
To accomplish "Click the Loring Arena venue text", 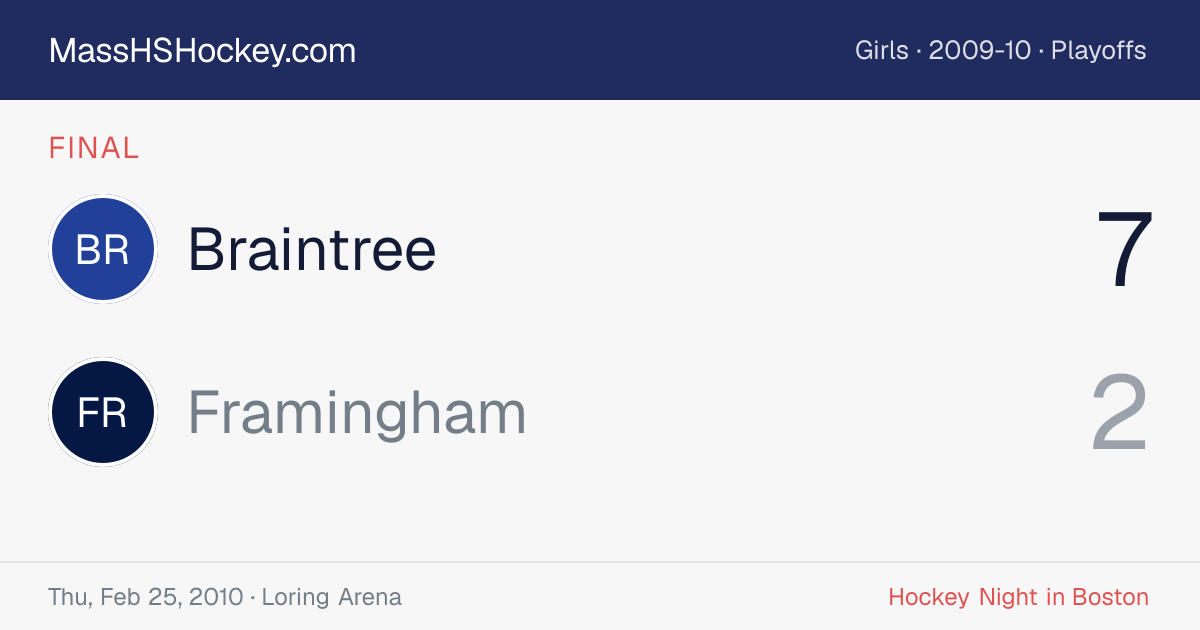I will click(x=332, y=597).
